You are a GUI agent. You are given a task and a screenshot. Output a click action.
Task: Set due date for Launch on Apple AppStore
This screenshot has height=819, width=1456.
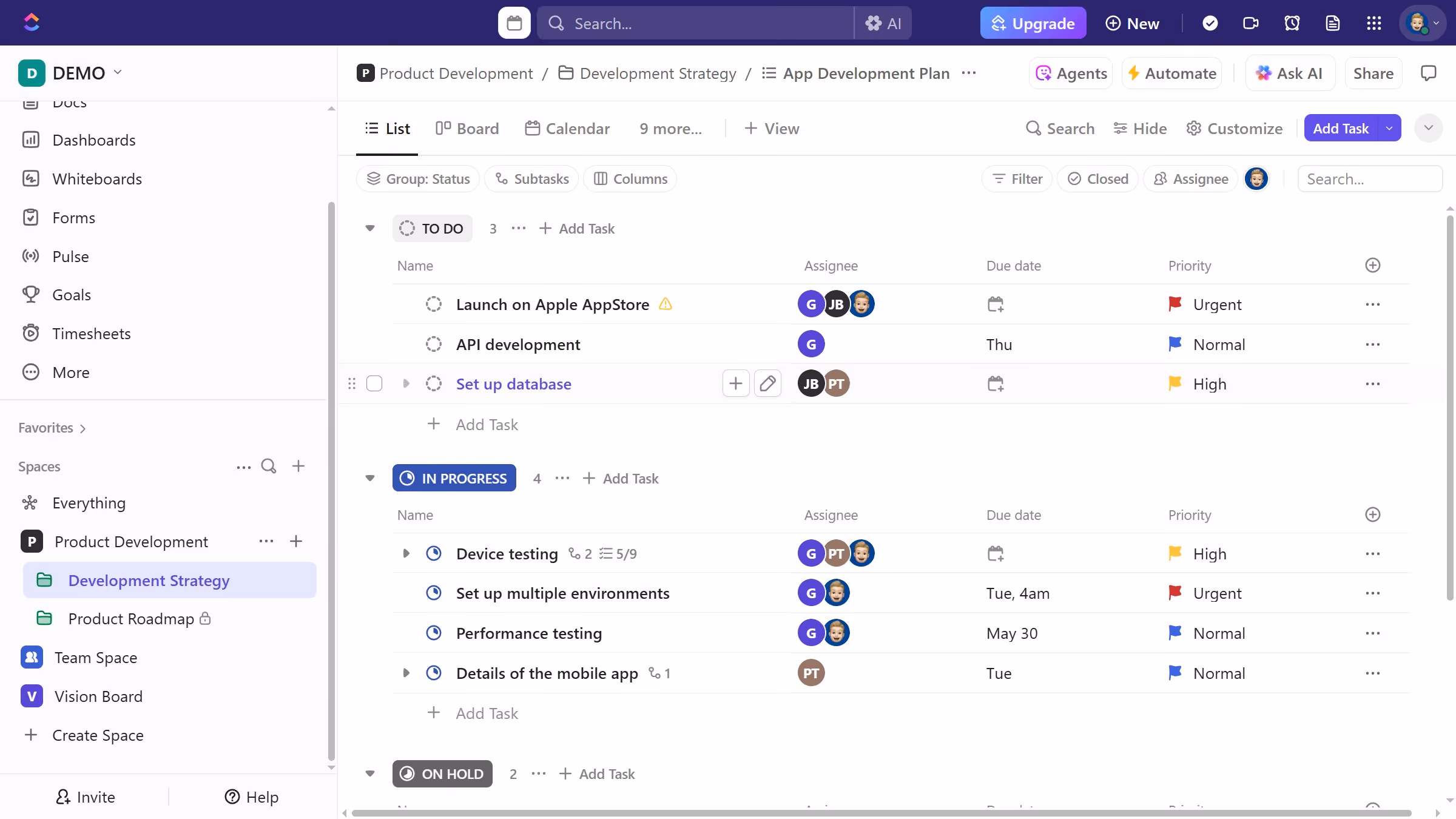point(995,304)
